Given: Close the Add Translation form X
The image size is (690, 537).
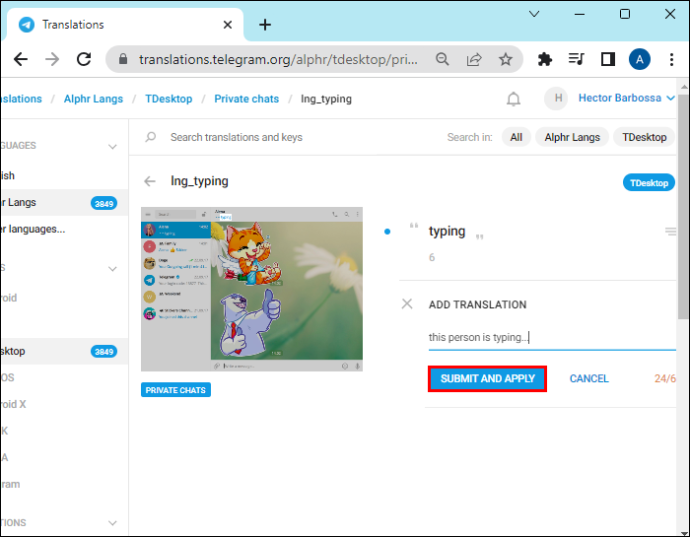Looking at the screenshot, I should 407,304.
